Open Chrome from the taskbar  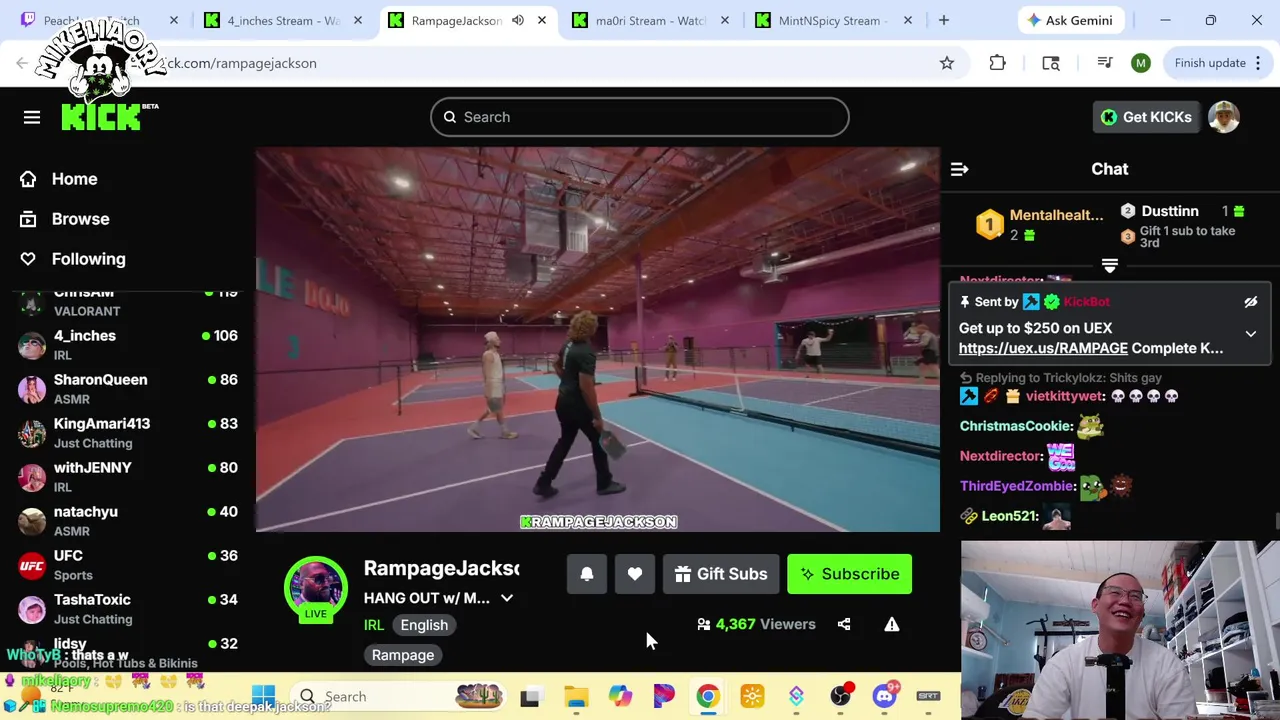coord(708,696)
